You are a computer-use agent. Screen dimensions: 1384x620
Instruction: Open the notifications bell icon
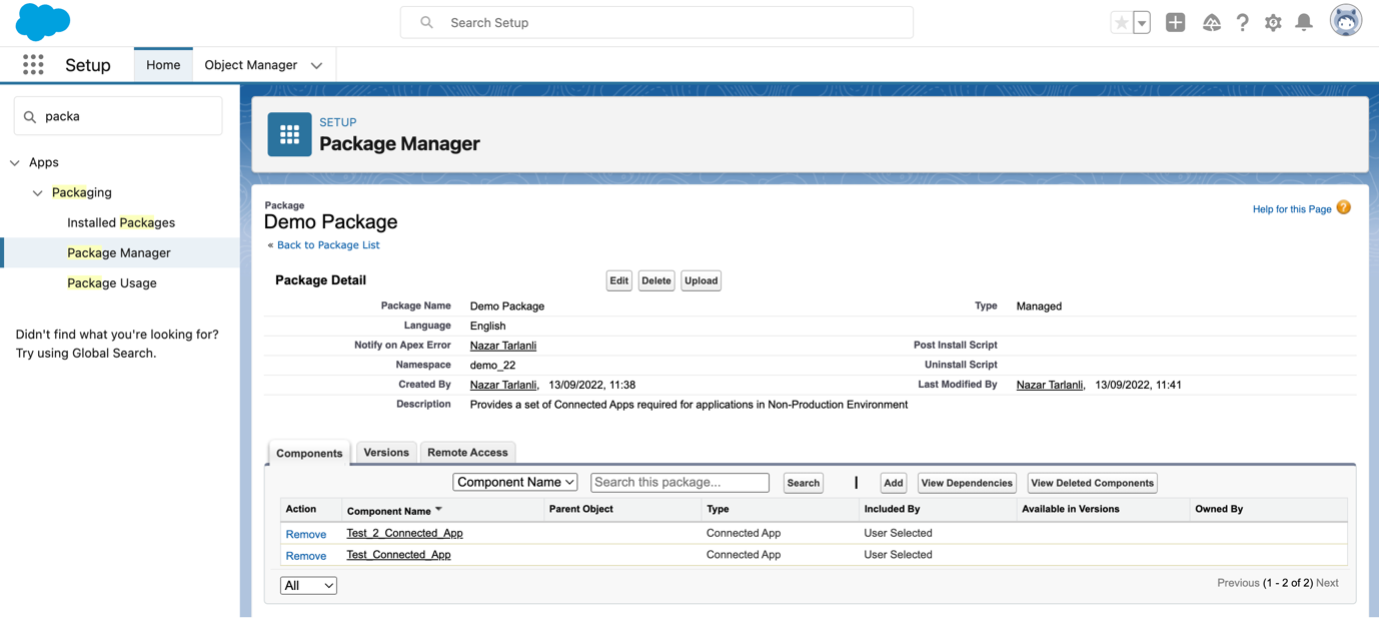coord(1304,22)
